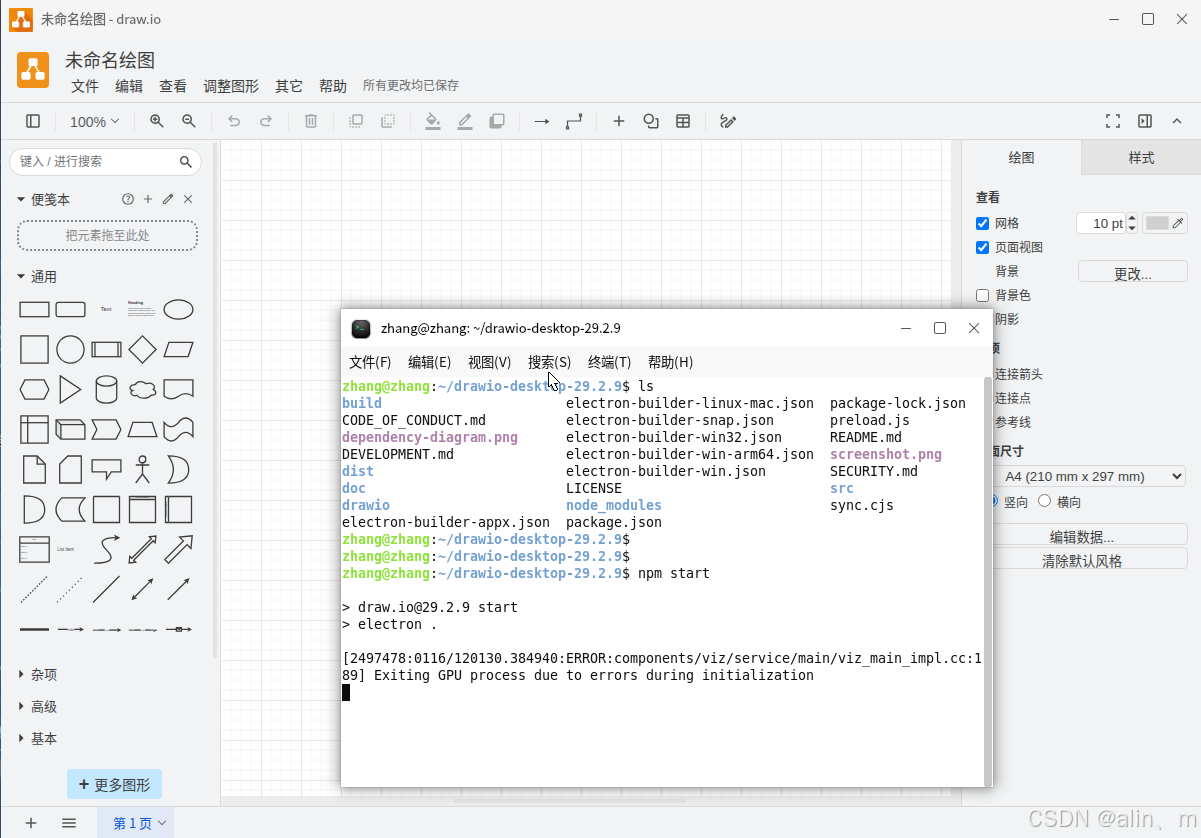Collapse the toolbar with the up chevron

[x=1177, y=121]
